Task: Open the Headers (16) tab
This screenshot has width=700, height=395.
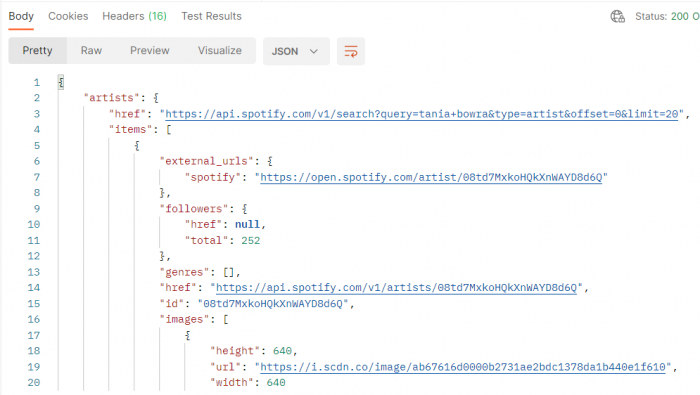Action: point(134,16)
